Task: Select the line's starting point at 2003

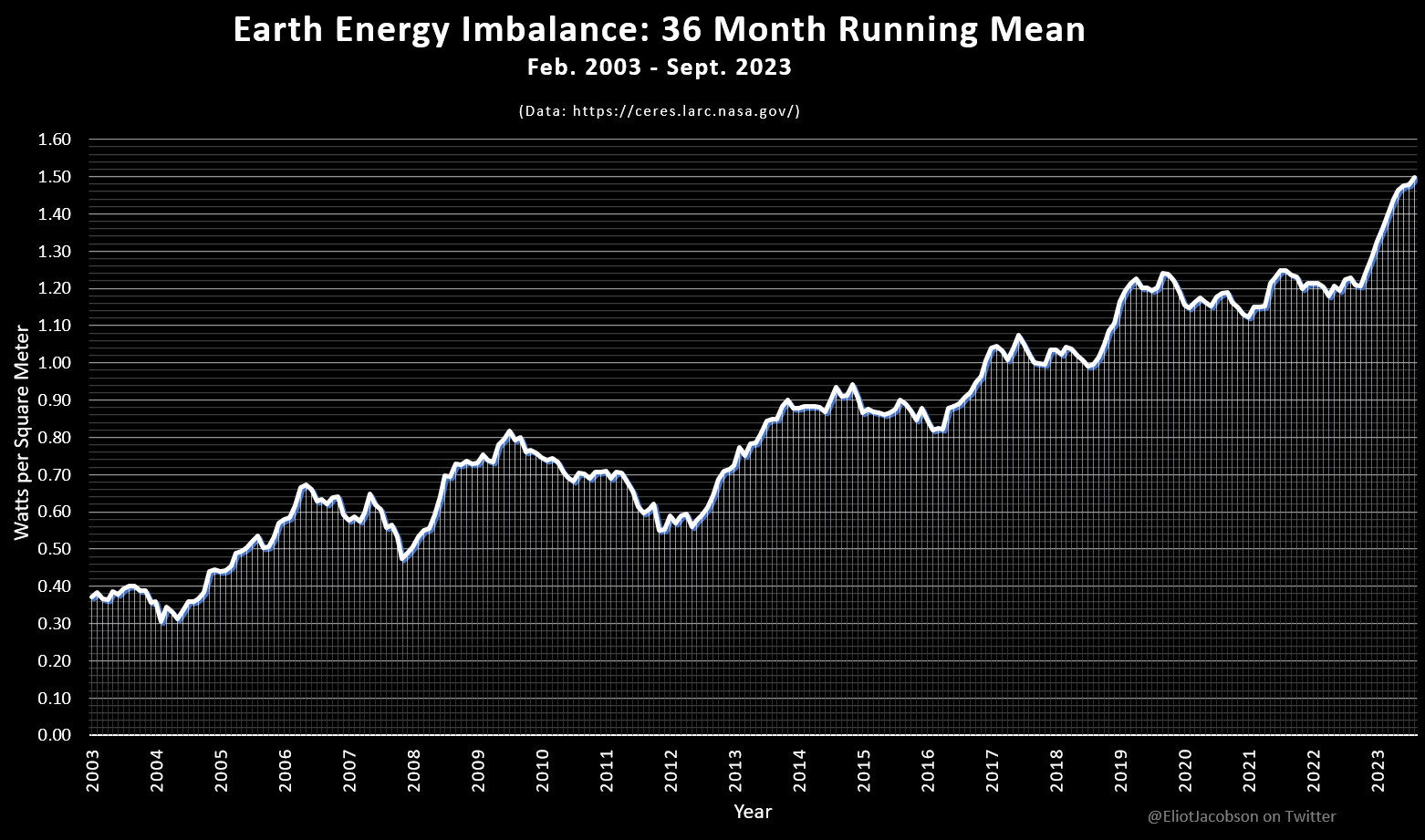Action: pyautogui.click(x=92, y=597)
